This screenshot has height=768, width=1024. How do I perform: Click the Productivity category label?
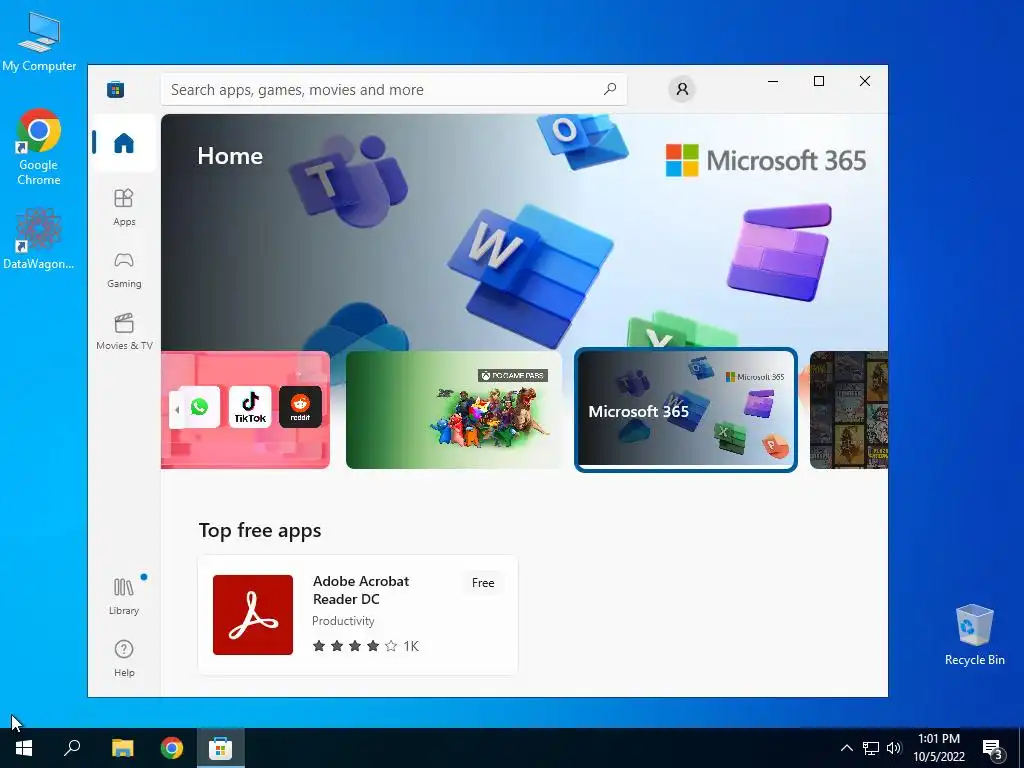[x=344, y=621]
